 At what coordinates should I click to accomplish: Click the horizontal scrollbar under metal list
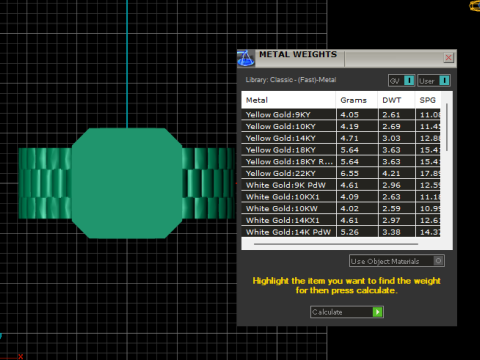coord(336,244)
